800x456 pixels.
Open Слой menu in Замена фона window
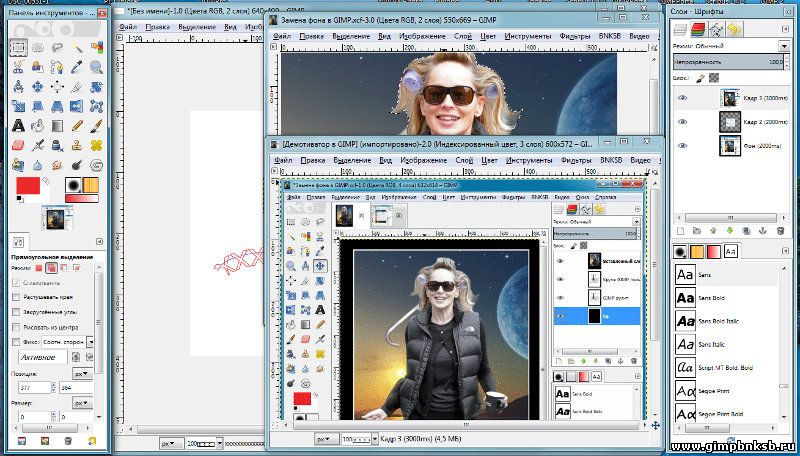tap(462, 36)
